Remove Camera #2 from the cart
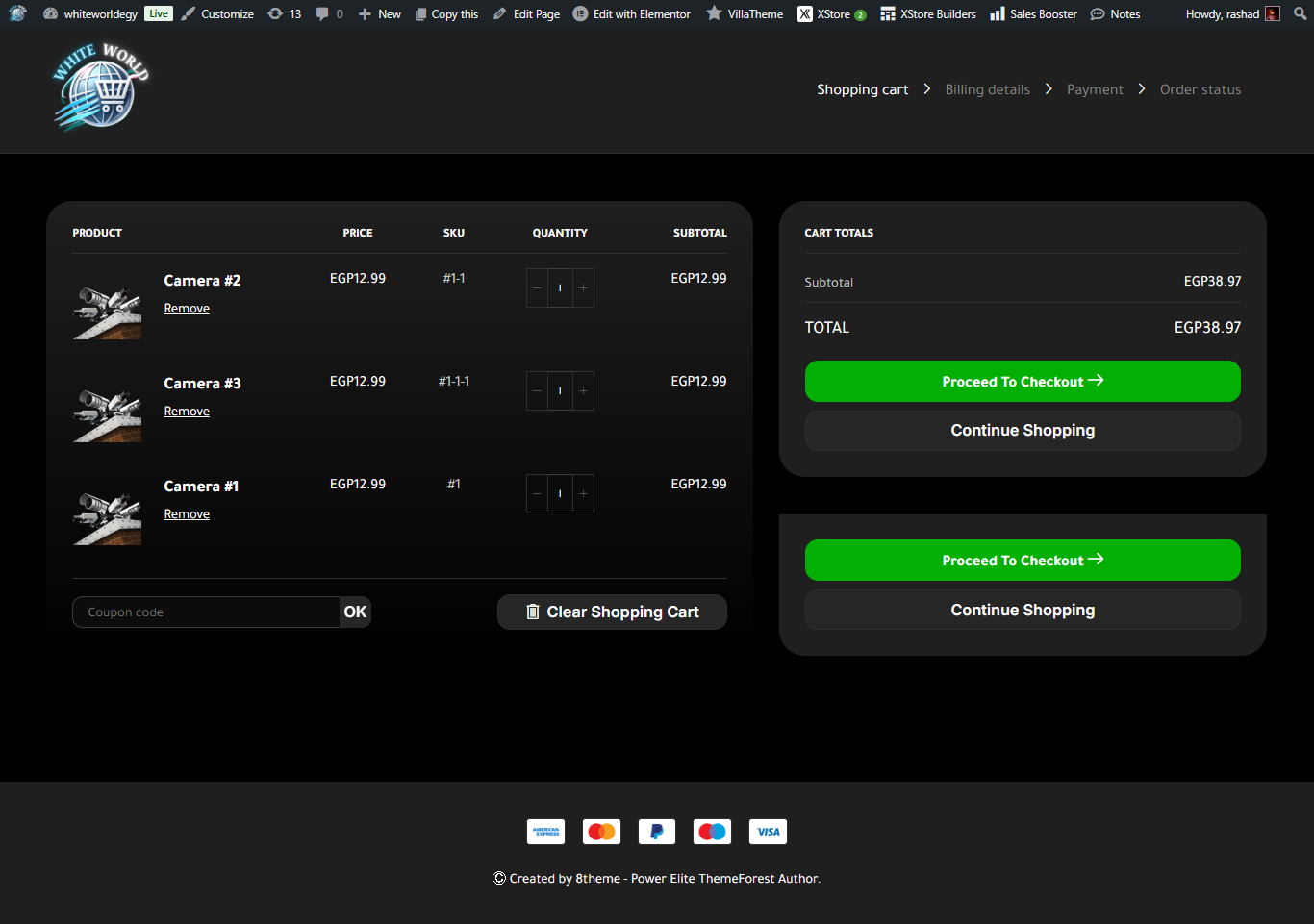Viewport: 1314px width, 924px height. pos(187,309)
